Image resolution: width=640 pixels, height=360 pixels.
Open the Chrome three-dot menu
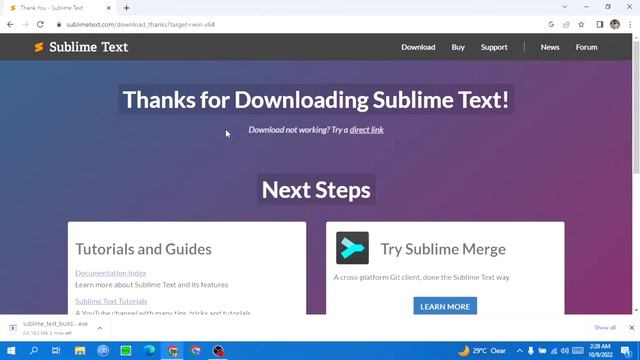coord(630,24)
